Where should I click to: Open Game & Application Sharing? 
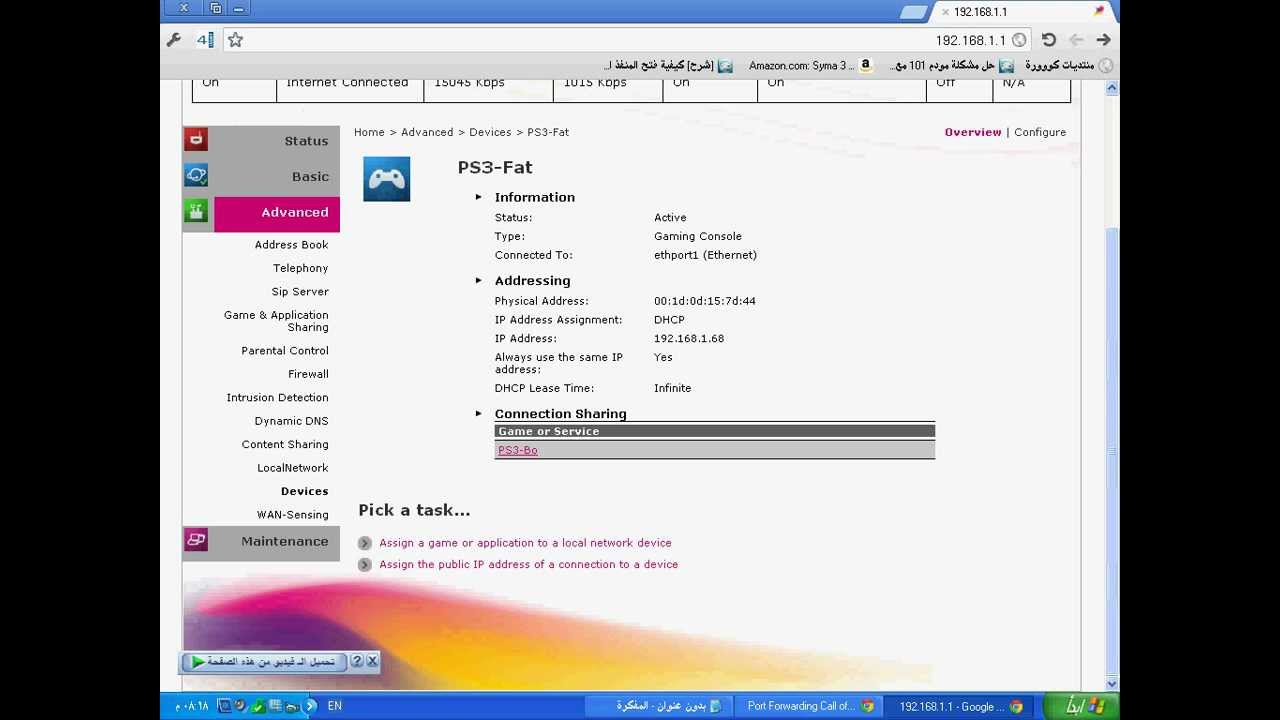(276, 321)
